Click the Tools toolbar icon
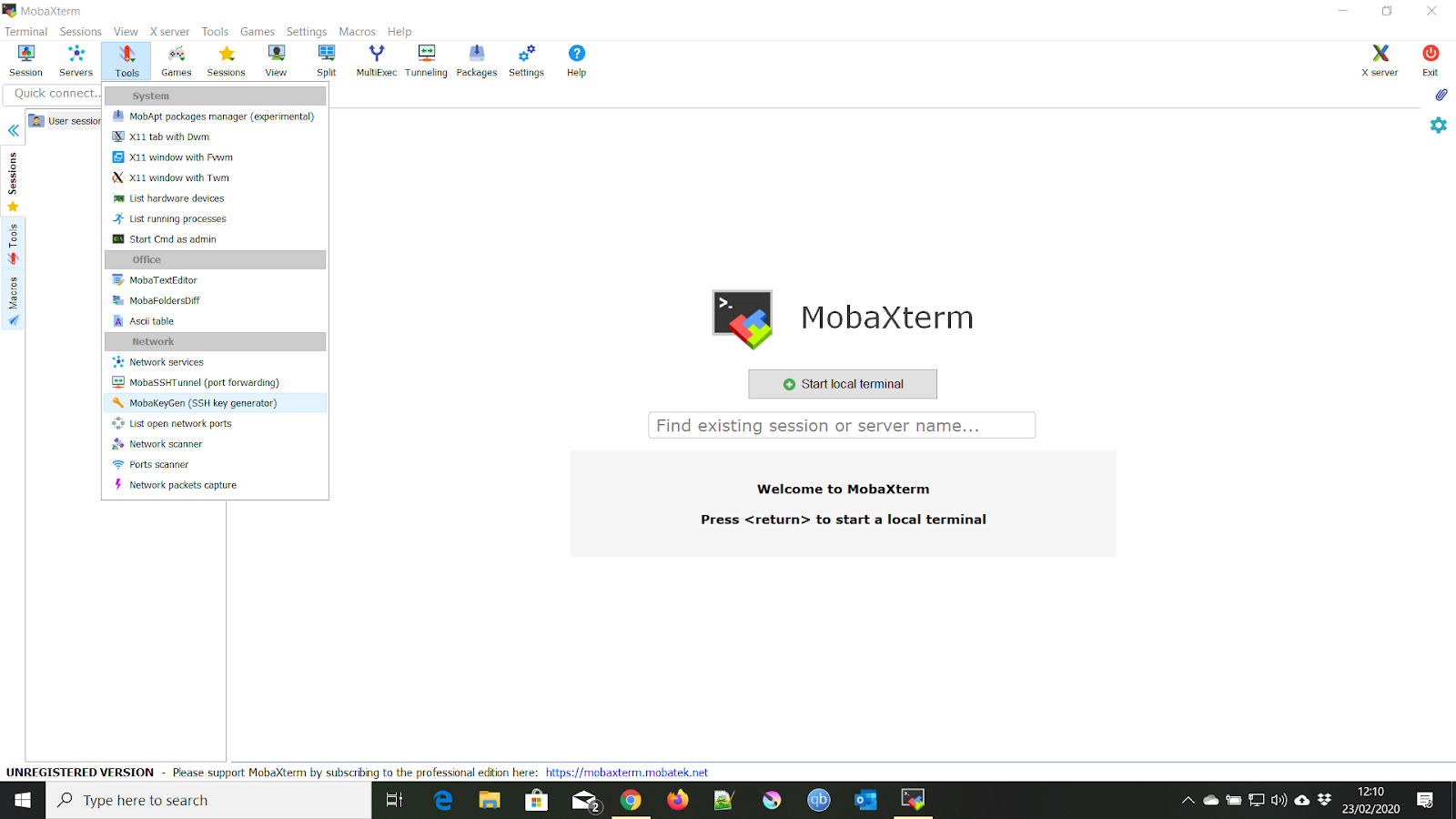Image resolution: width=1456 pixels, height=819 pixels. tap(126, 61)
